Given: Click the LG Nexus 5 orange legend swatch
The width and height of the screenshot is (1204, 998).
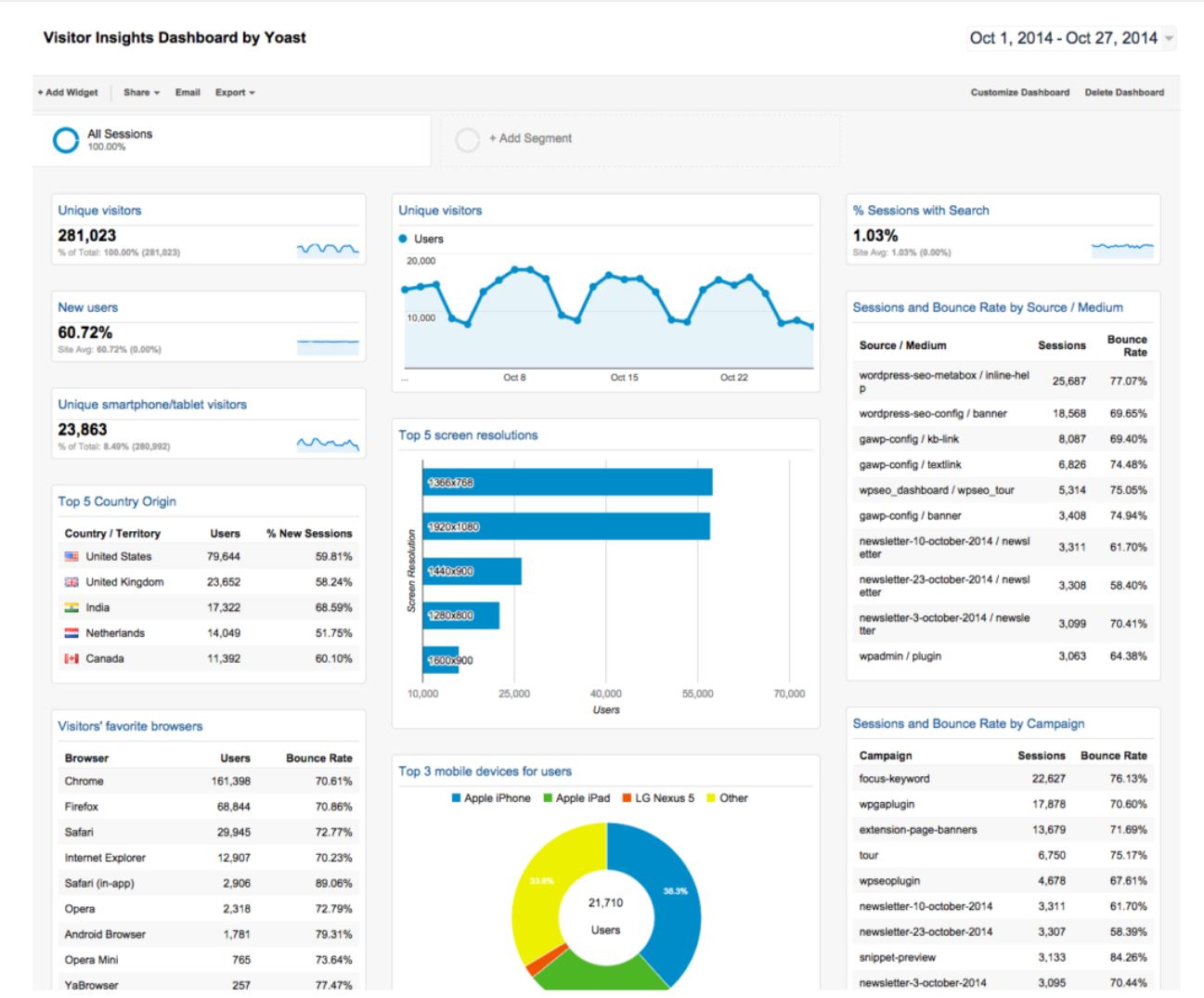Looking at the screenshot, I should click(627, 798).
